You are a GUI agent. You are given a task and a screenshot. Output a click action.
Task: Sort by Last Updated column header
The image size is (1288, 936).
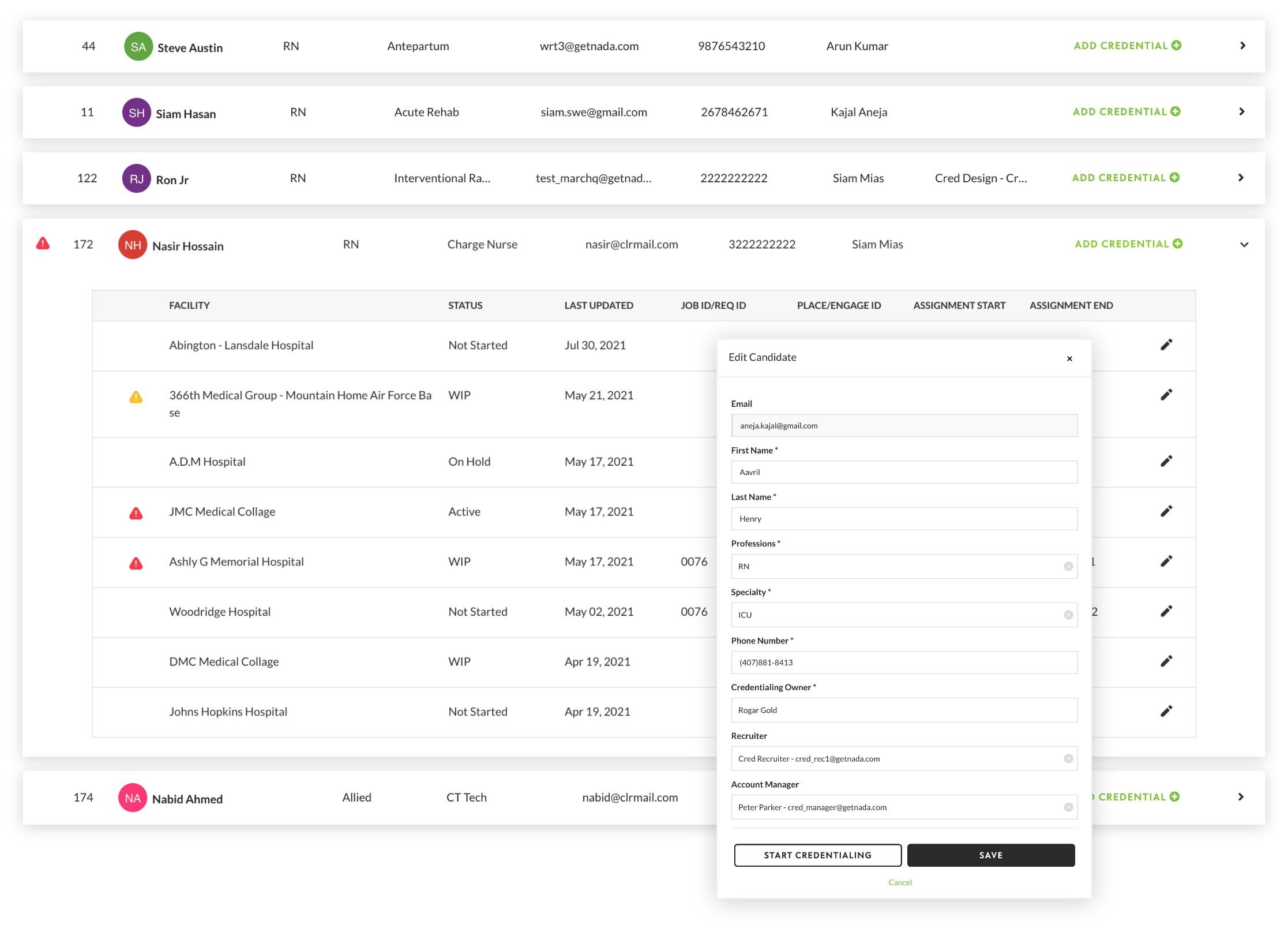coord(598,305)
